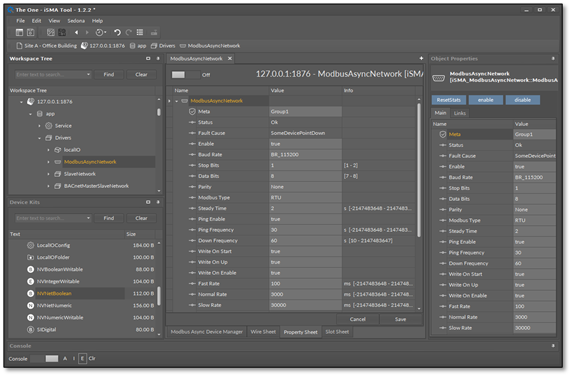Click the Baud Rate value field

(305, 155)
